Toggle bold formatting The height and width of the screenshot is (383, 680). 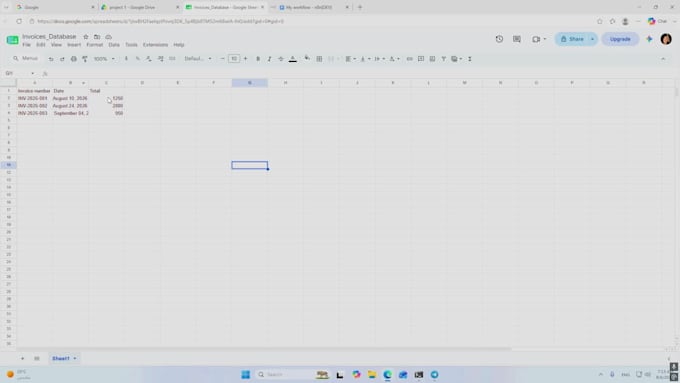(x=258, y=59)
